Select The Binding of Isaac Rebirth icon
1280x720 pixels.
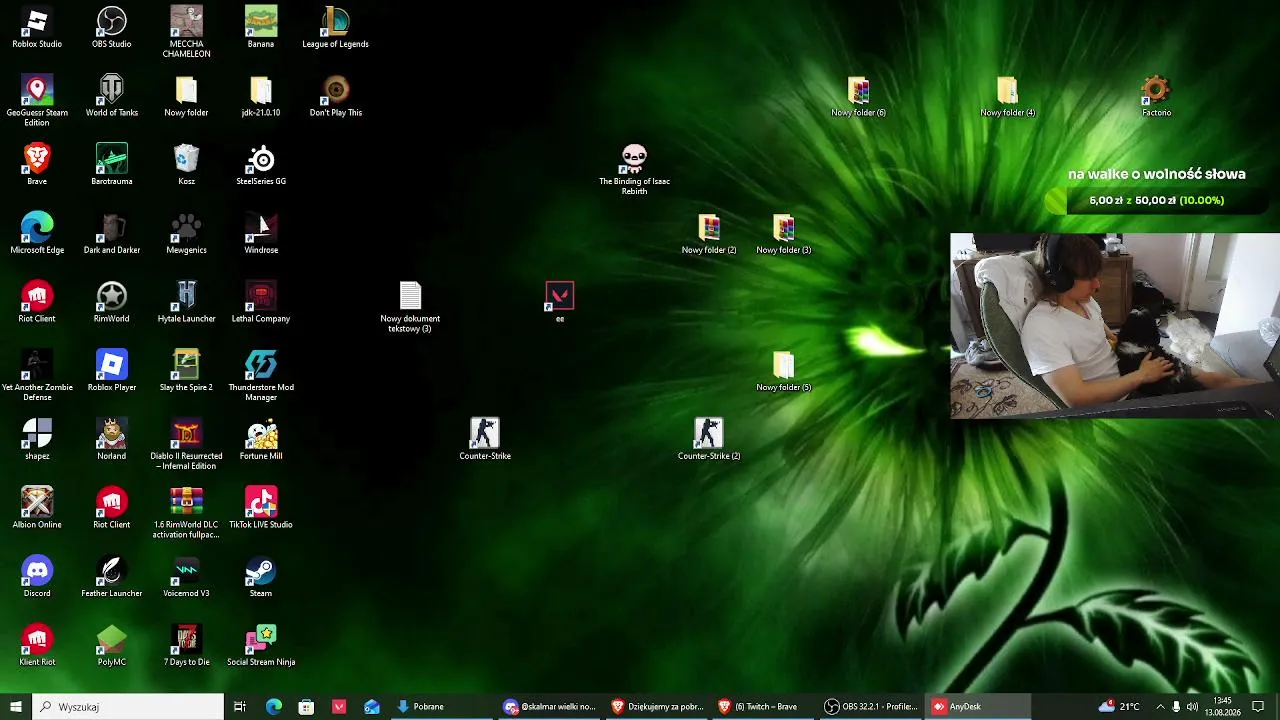(634, 170)
